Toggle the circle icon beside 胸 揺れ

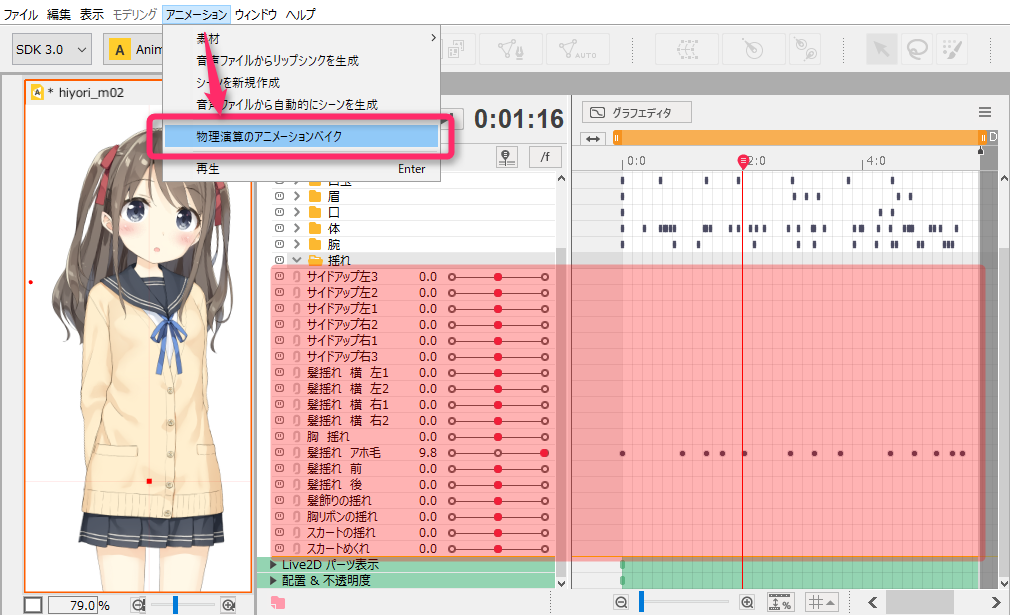pyautogui.click(x=279, y=436)
